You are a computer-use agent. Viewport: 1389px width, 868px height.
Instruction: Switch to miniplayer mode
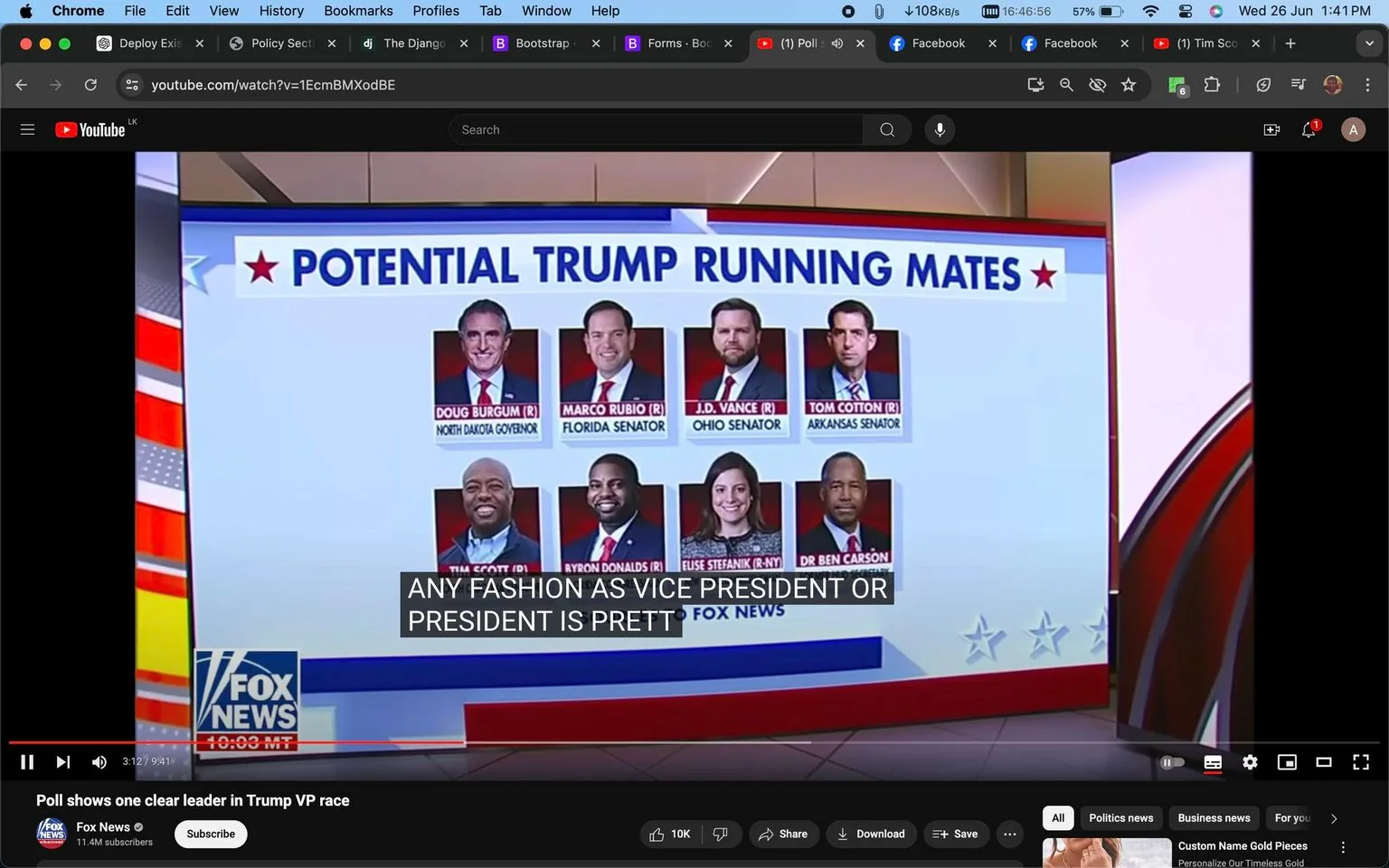(x=1287, y=762)
